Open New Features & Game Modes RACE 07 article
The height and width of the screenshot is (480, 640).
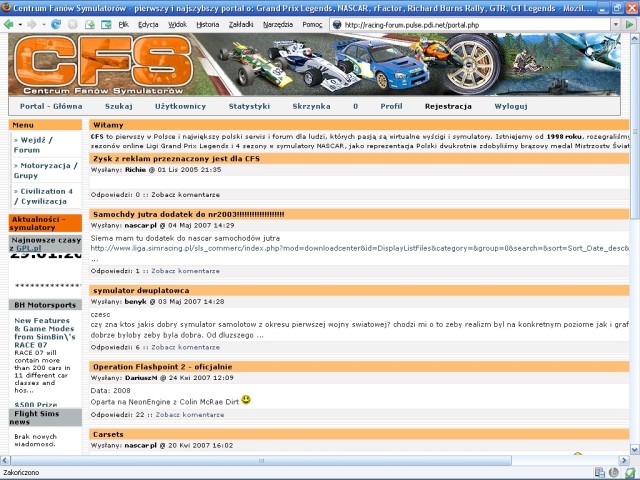pyautogui.click(x=44, y=333)
